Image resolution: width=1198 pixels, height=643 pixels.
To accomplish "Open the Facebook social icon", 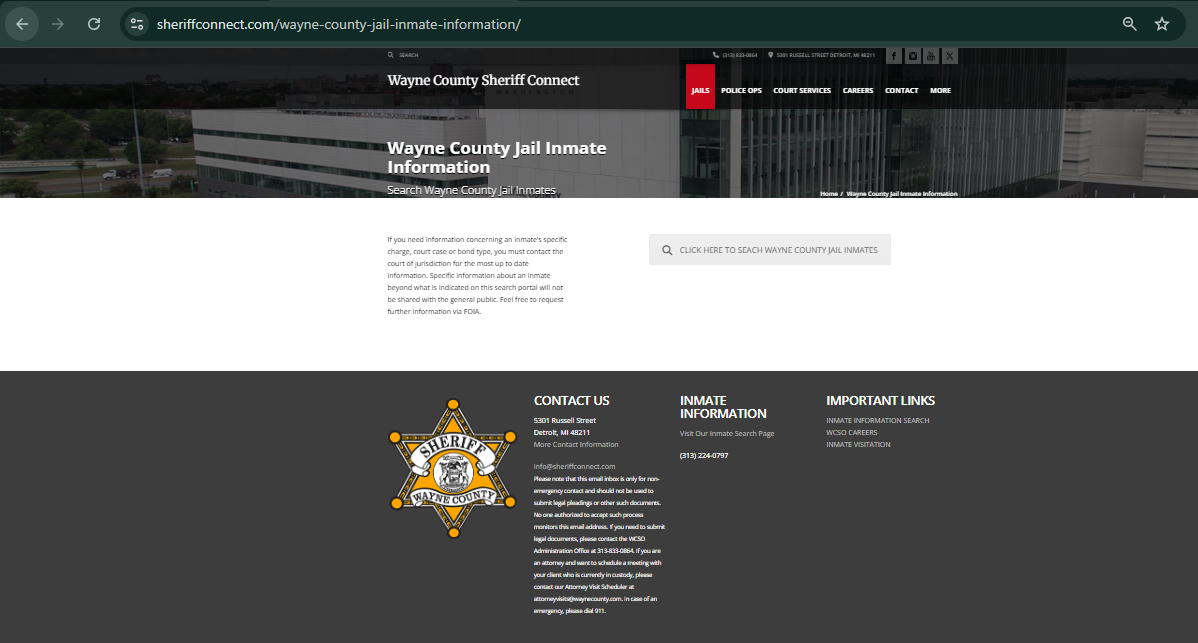I will (x=894, y=56).
